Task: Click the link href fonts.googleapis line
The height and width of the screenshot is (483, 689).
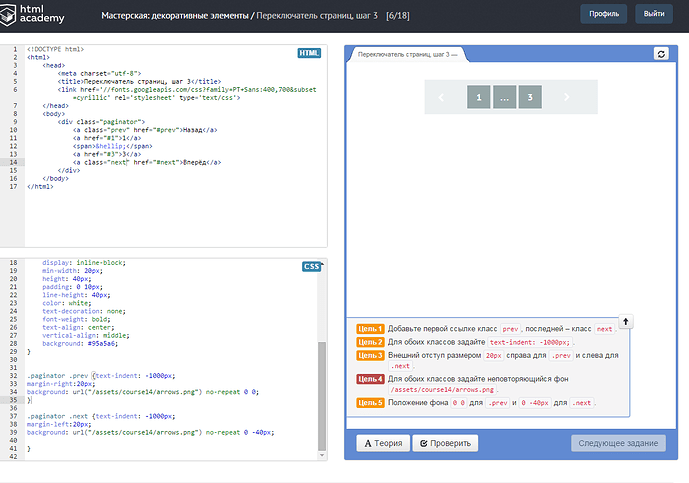Action: tap(187, 94)
